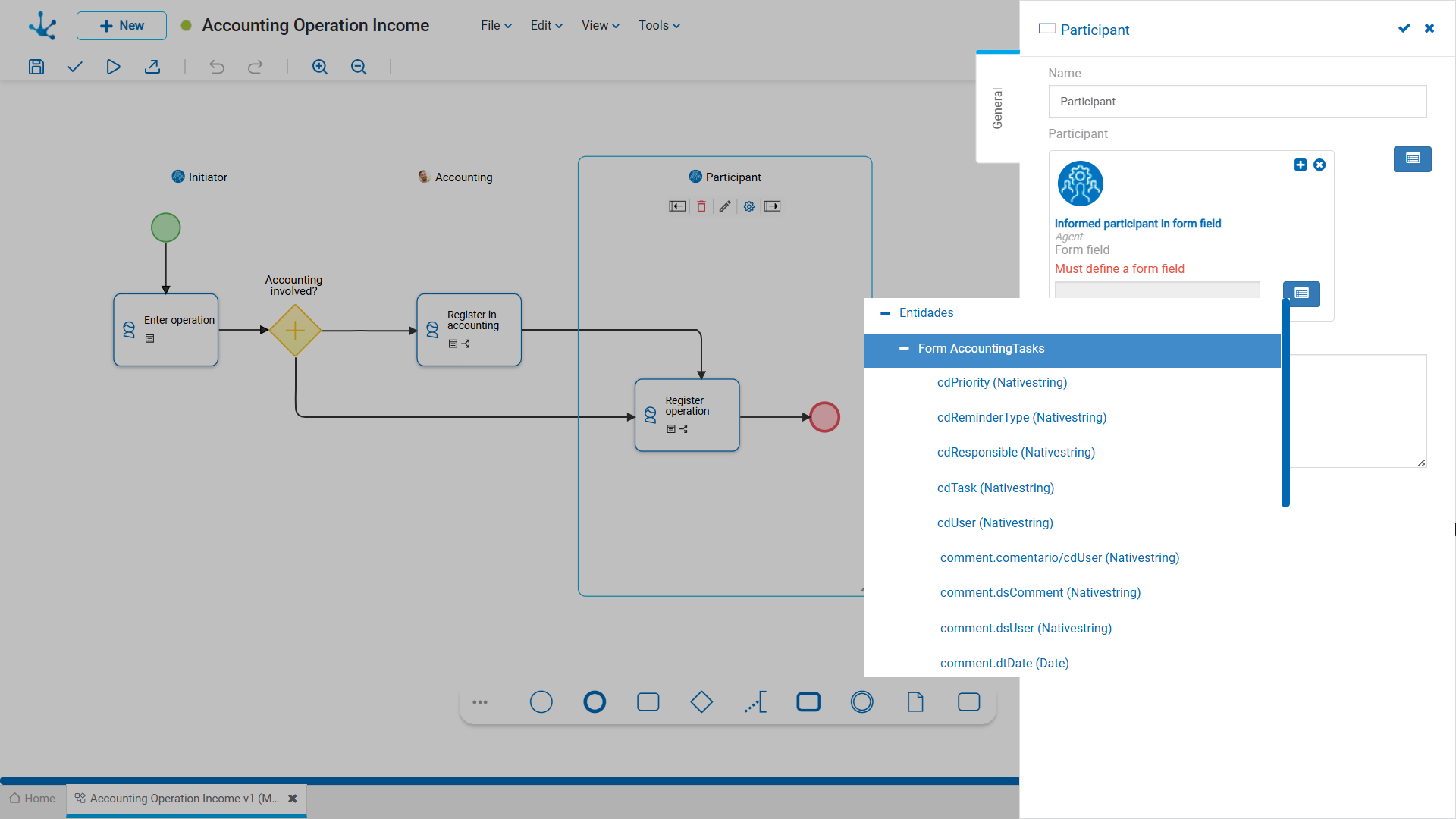Click the export/publish toolbar icon
Screen dimensions: 1456x819
(x=152, y=67)
